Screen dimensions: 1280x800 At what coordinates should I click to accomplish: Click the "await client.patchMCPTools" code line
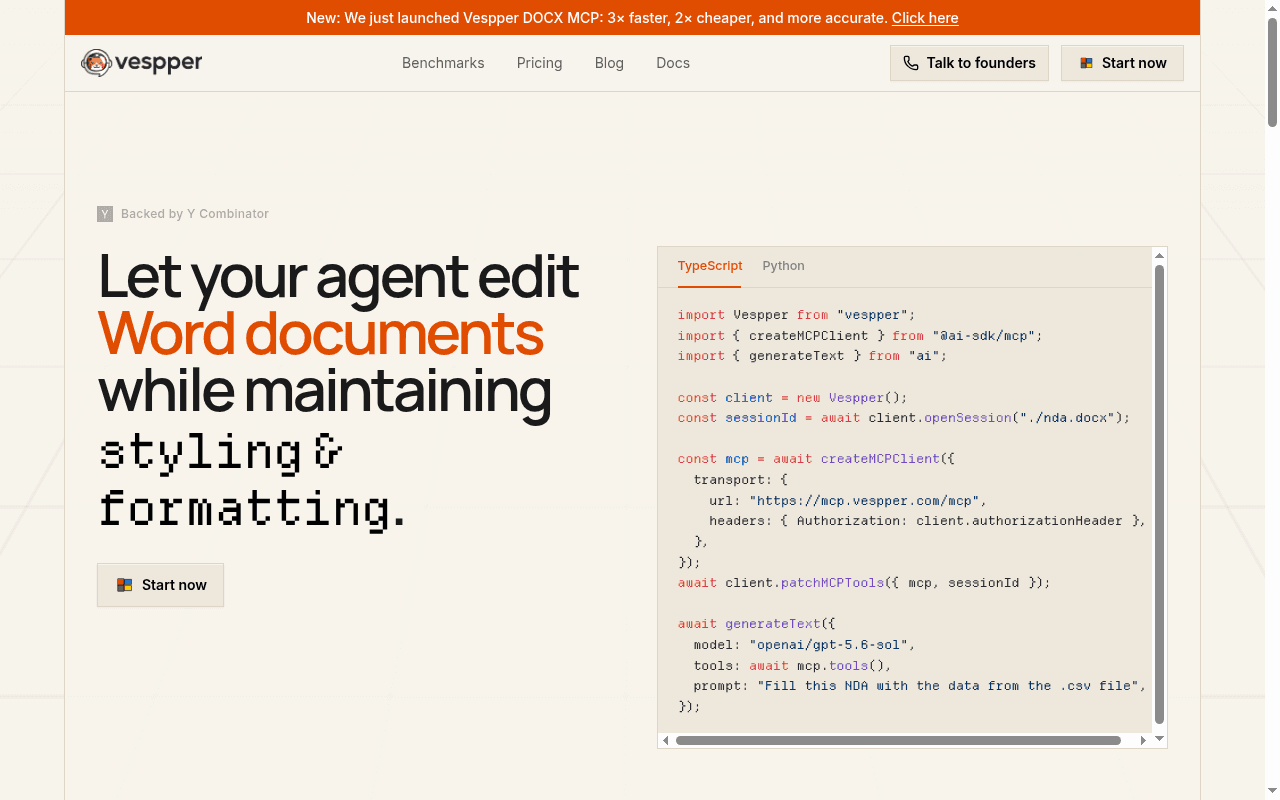(864, 583)
